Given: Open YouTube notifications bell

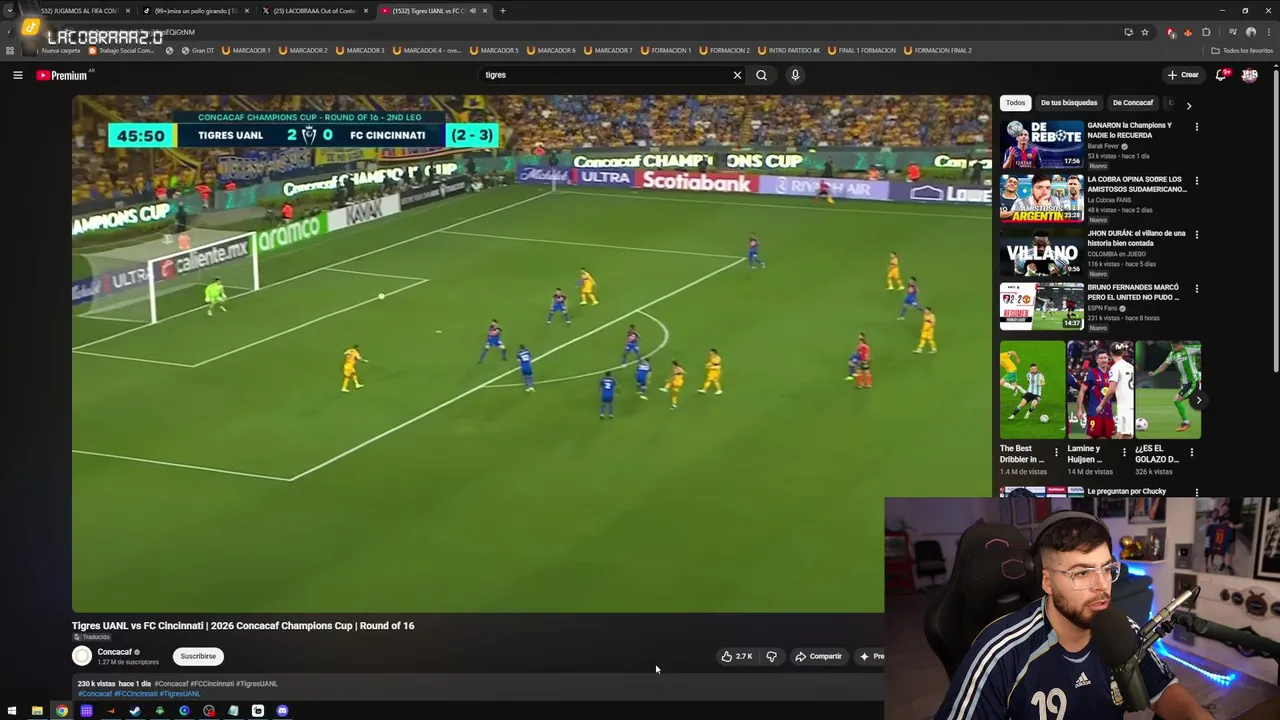Looking at the screenshot, I should pyautogui.click(x=1221, y=75).
